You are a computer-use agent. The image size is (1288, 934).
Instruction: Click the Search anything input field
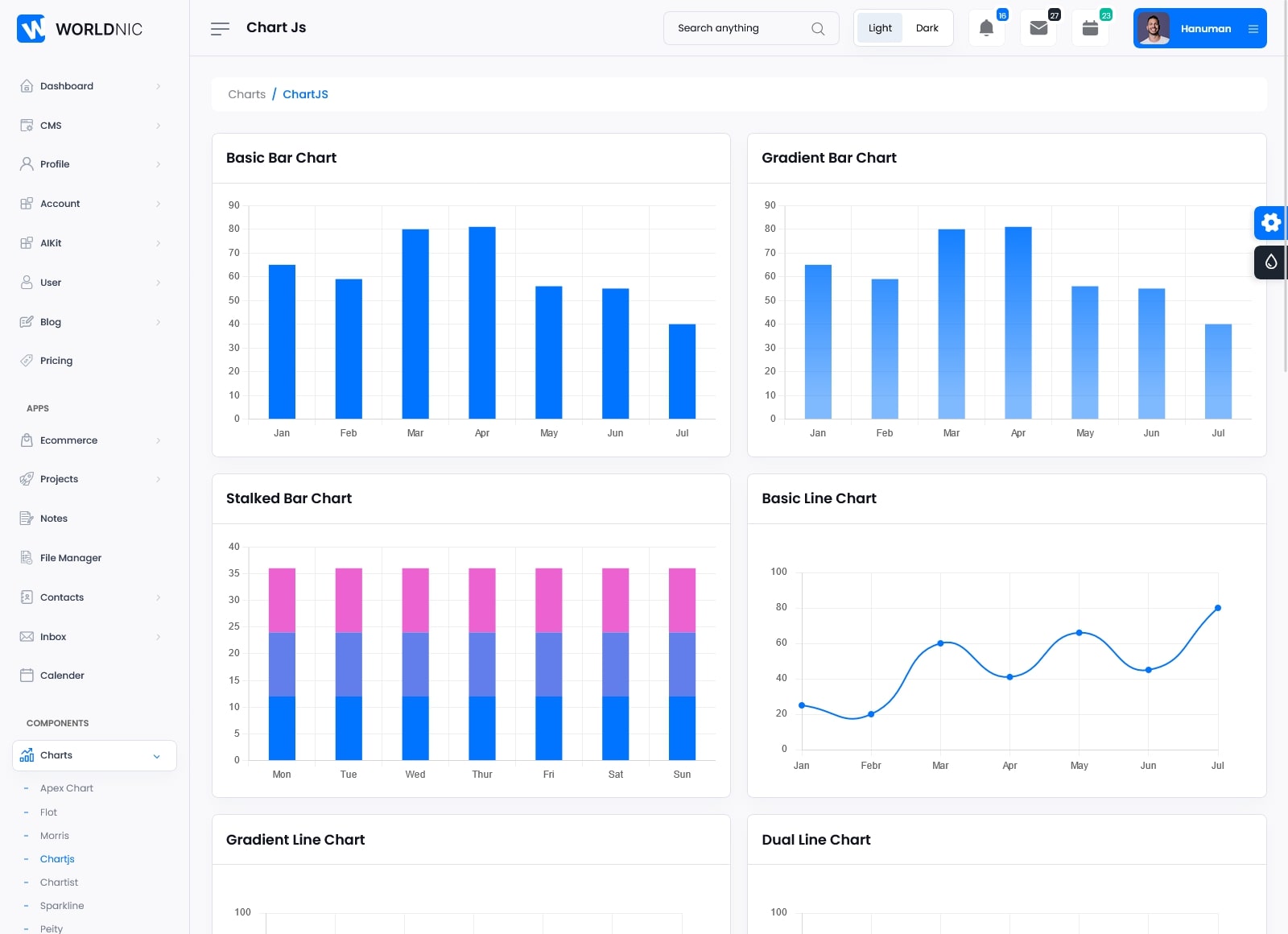[x=737, y=28]
